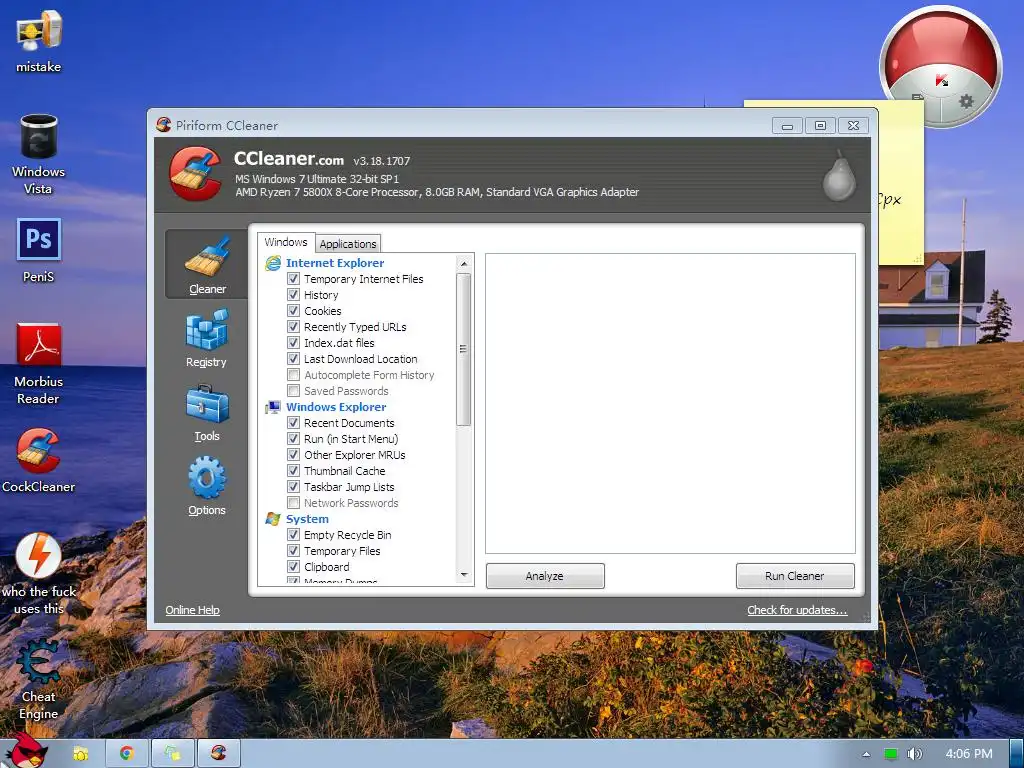The image size is (1024, 768).
Task: Click the green windows taskbar icon
Action: [x=173, y=754]
